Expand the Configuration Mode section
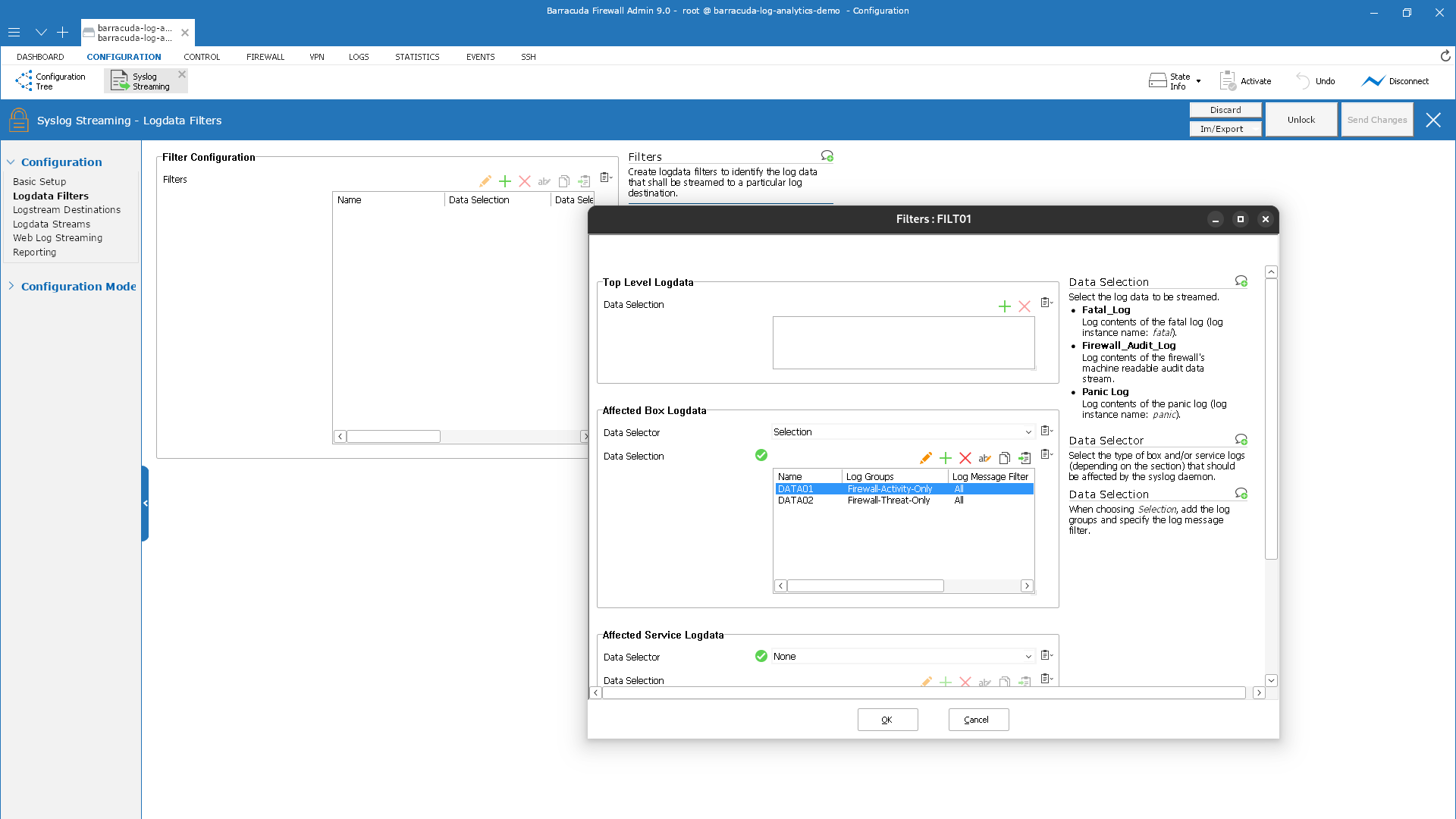The width and height of the screenshot is (1456, 819). pyautogui.click(x=11, y=286)
